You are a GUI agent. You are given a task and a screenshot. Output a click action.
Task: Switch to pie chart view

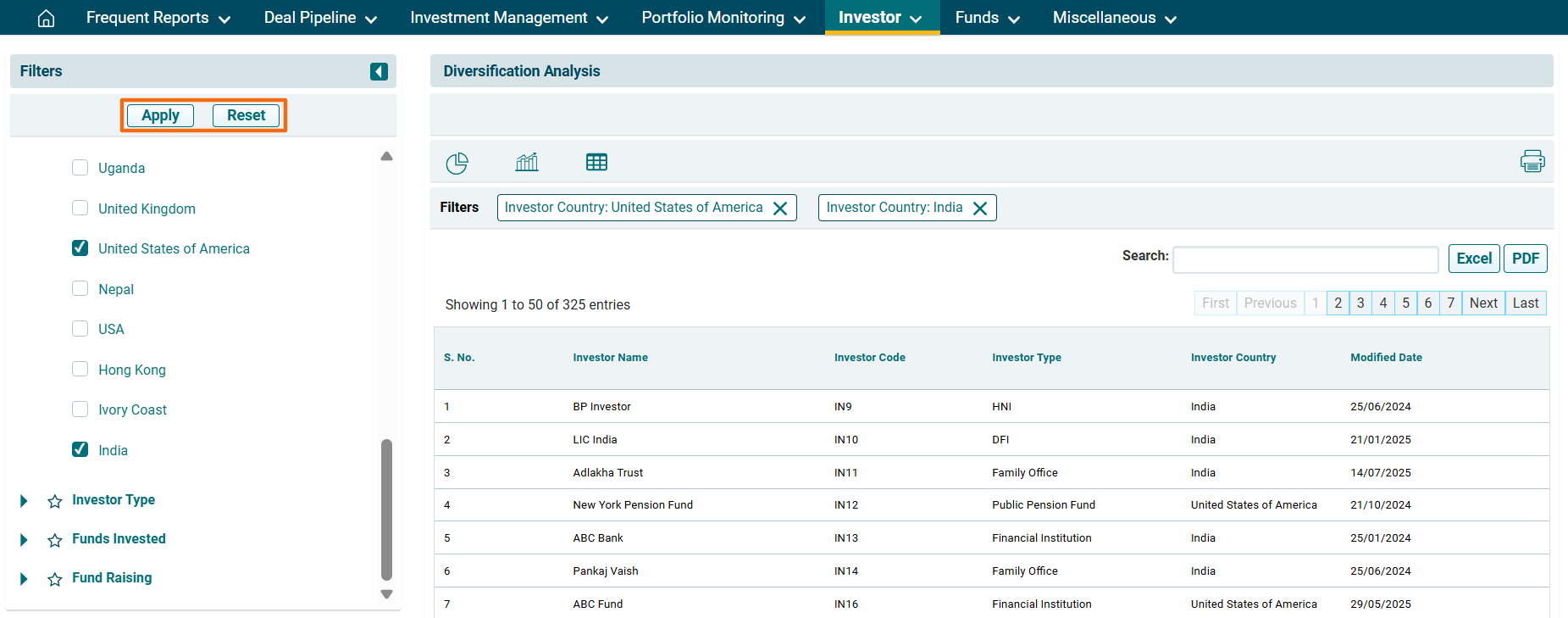pos(457,163)
